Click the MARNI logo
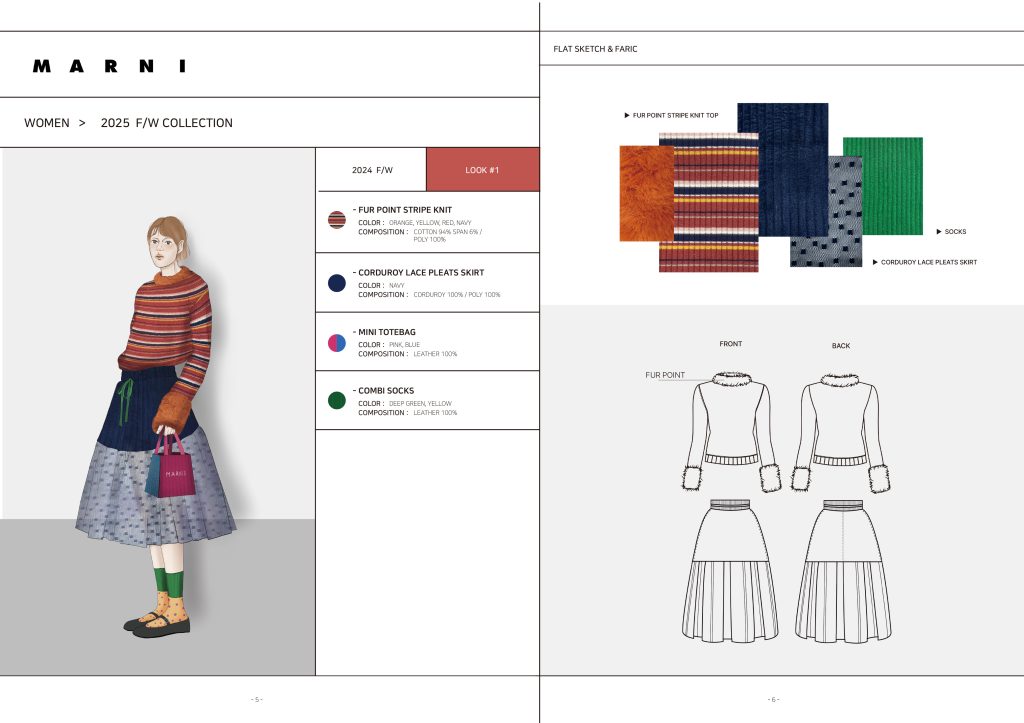1024x723 pixels. pyautogui.click(x=109, y=66)
